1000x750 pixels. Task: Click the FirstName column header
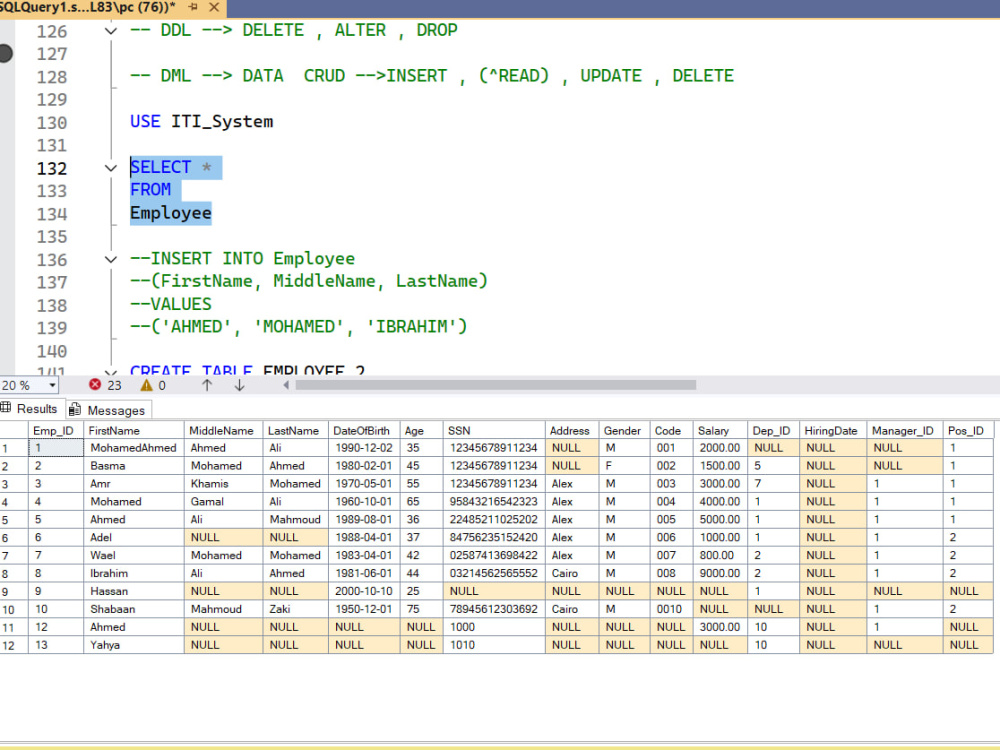click(133, 430)
